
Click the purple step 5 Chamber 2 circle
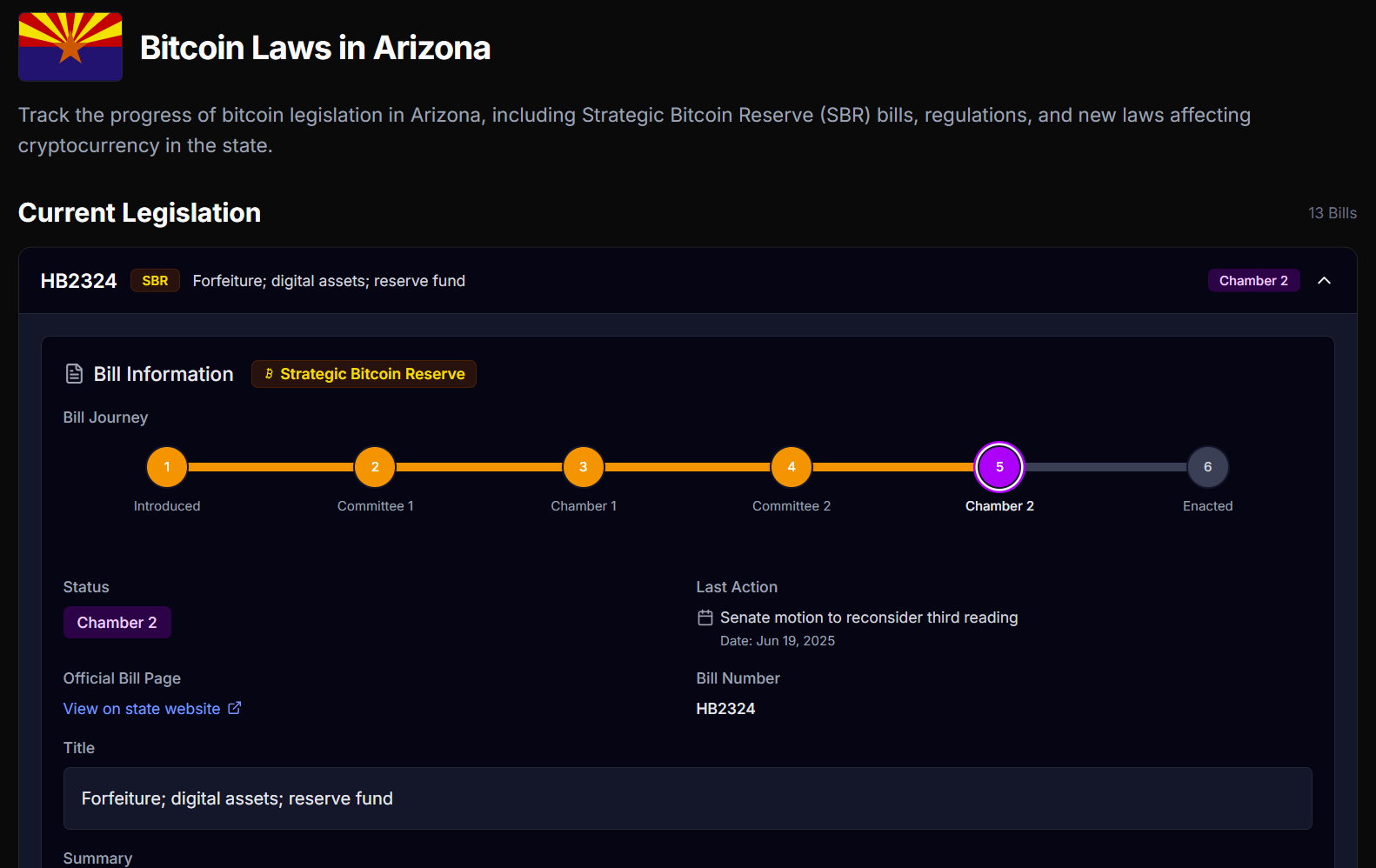click(x=999, y=467)
